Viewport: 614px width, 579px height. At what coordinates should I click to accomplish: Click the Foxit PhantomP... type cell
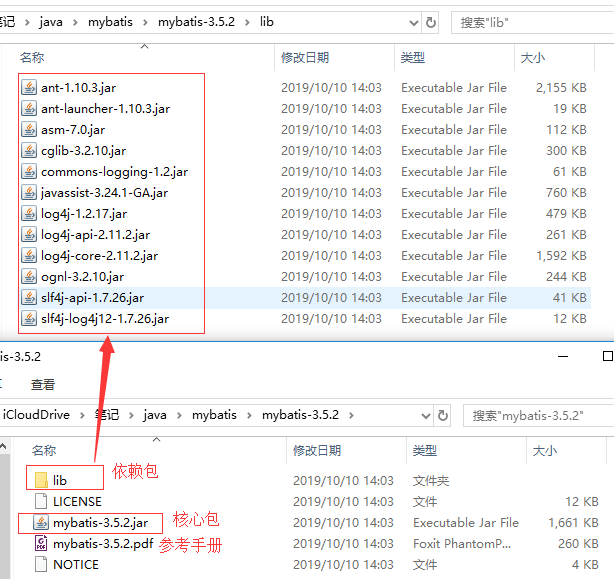tap(462, 544)
